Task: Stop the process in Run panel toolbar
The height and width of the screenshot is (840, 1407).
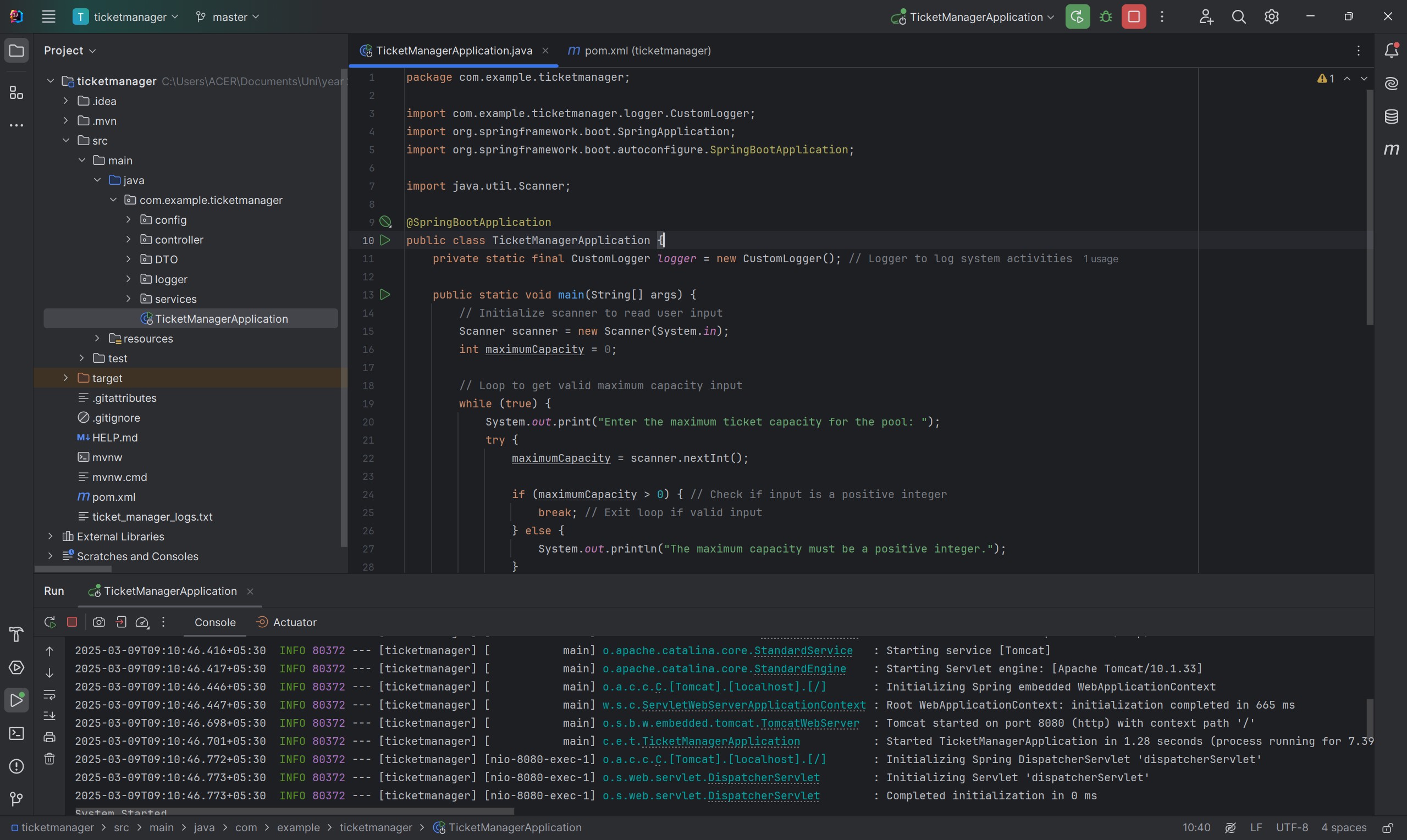Action: click(72, 622)
